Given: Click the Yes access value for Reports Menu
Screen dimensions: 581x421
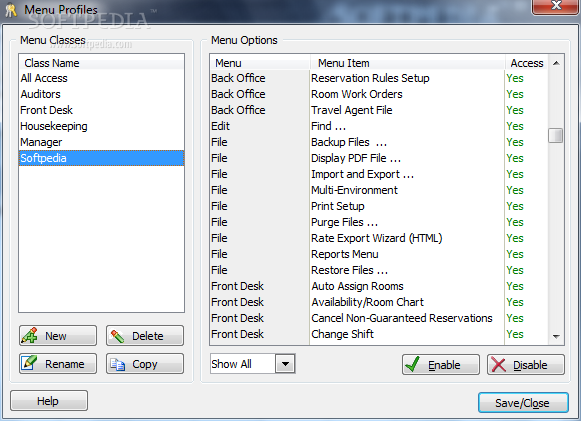Looking at the screenshot, I should [x=515, y=254].
